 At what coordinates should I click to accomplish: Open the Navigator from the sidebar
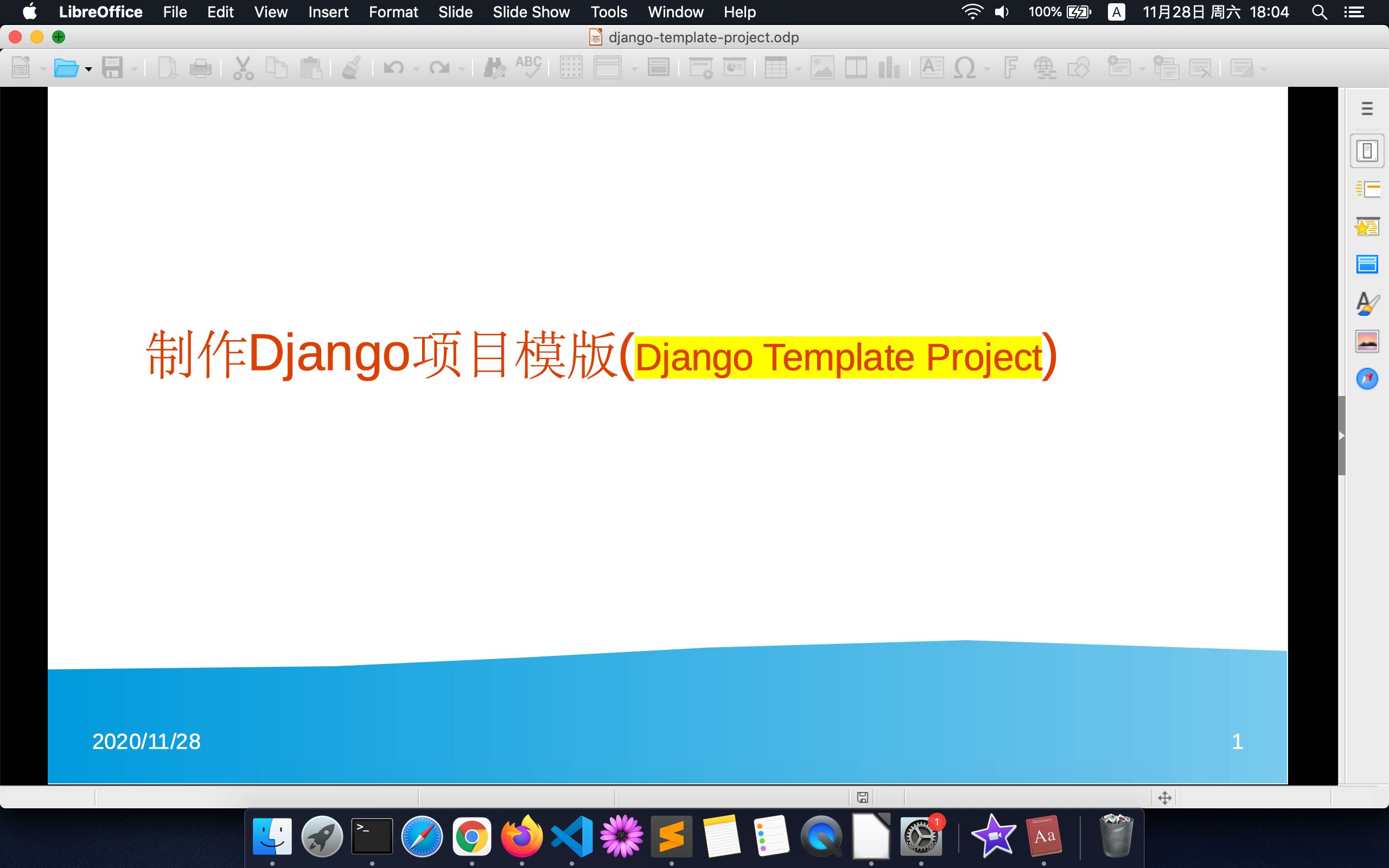coord(1368,379)
